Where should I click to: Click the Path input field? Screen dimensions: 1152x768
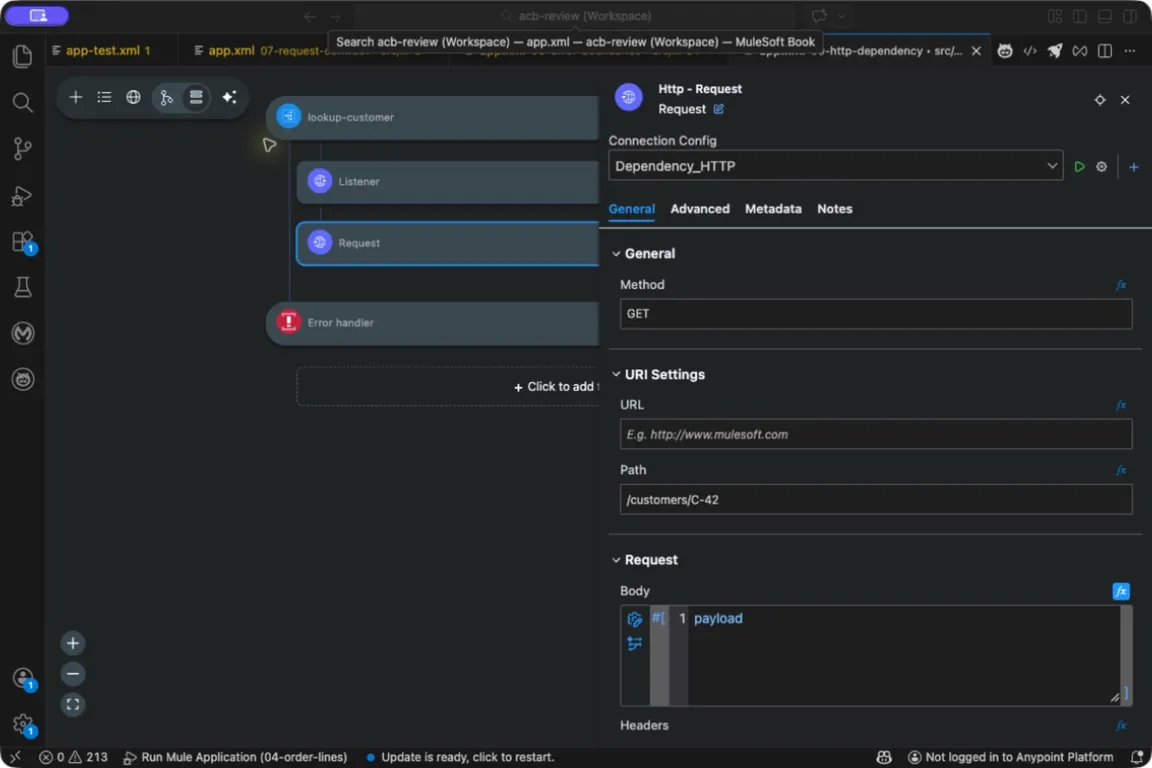(x=876, y=500)
